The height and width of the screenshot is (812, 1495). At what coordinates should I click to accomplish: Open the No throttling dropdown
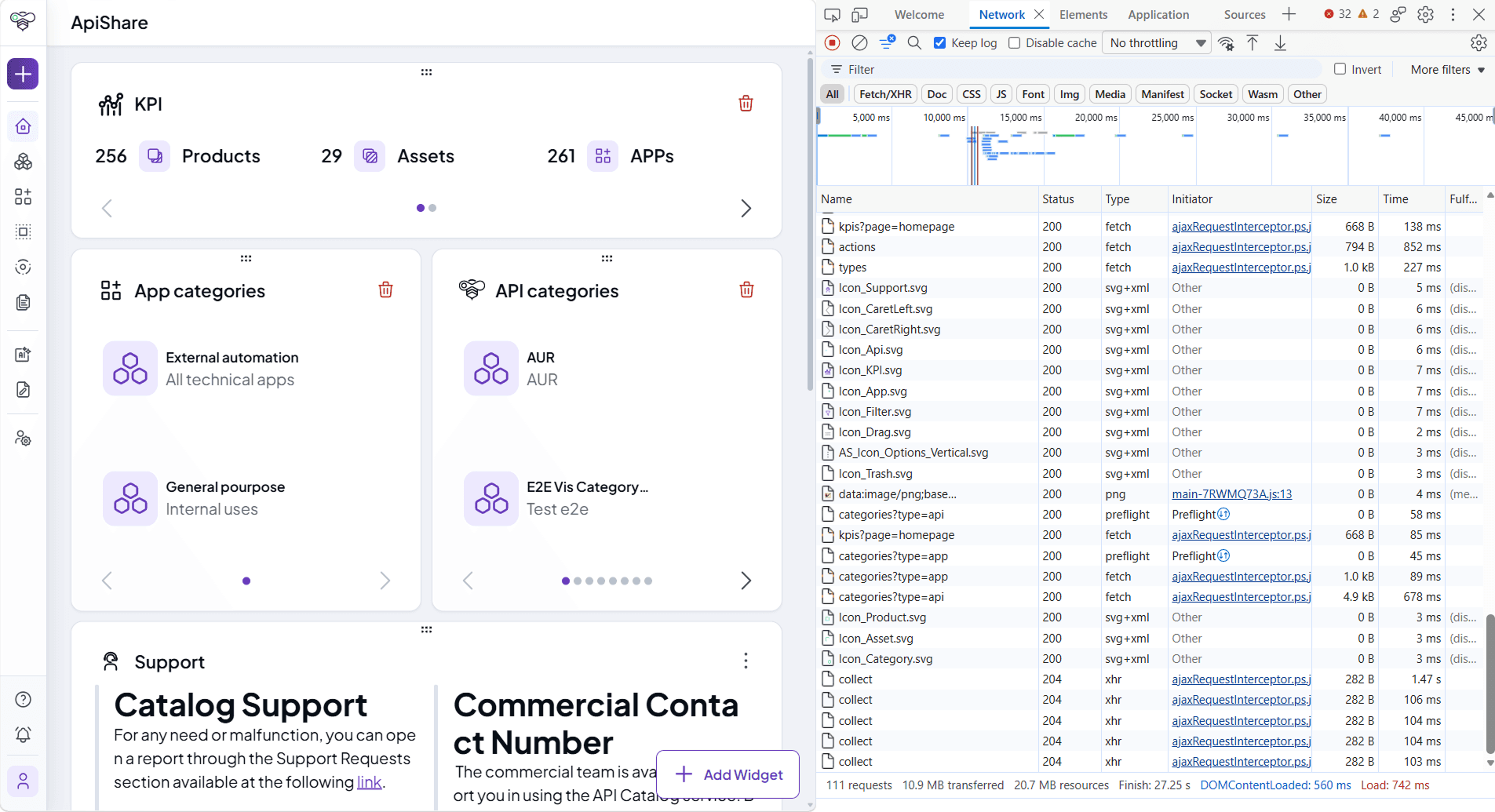[x=1158, y=43]
